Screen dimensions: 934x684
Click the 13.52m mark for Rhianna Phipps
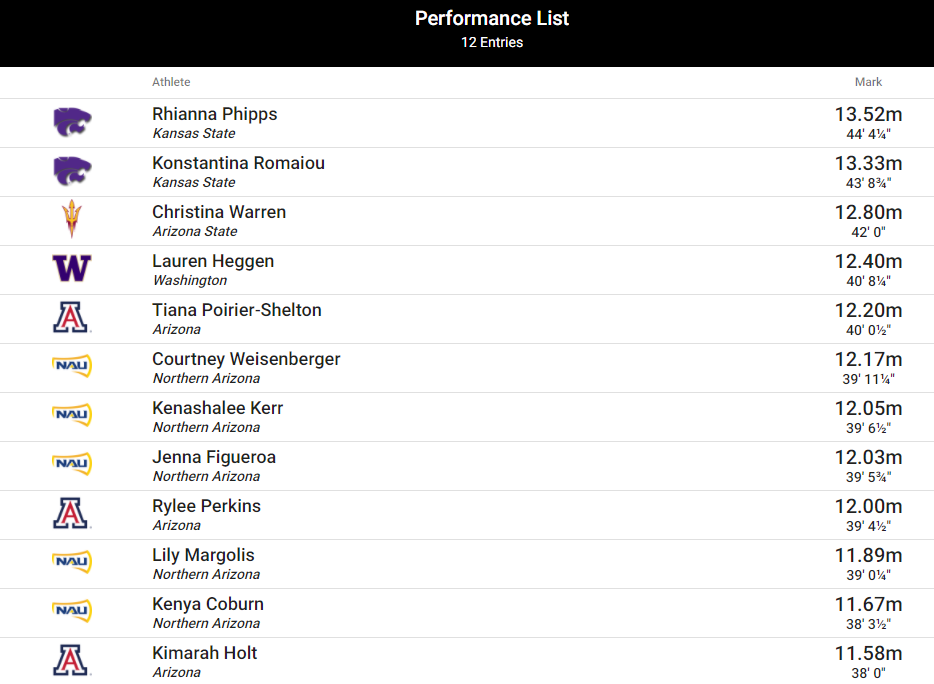pos(868,114)
